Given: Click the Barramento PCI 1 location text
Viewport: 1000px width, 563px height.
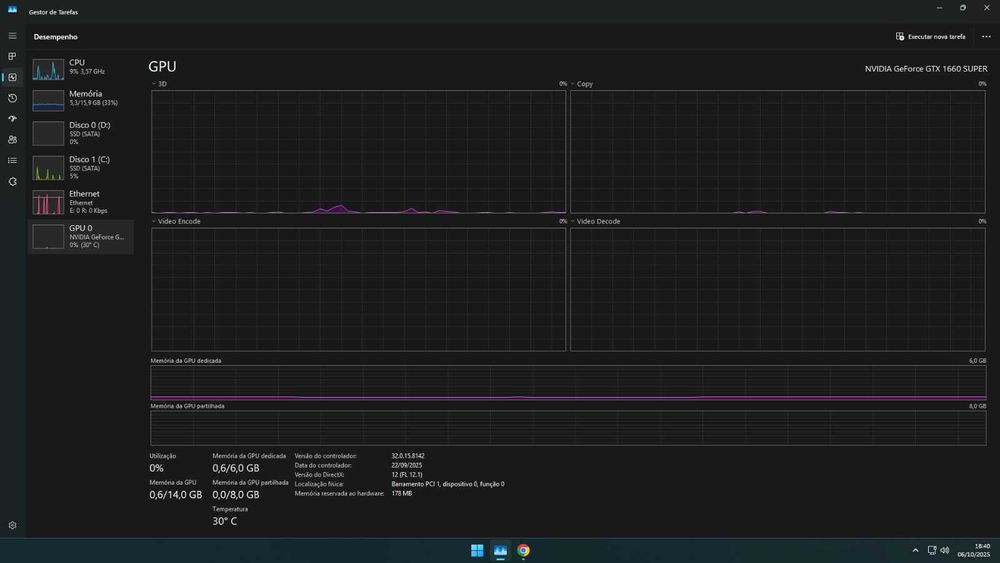Looking at the screenshot, I should 448,484.
